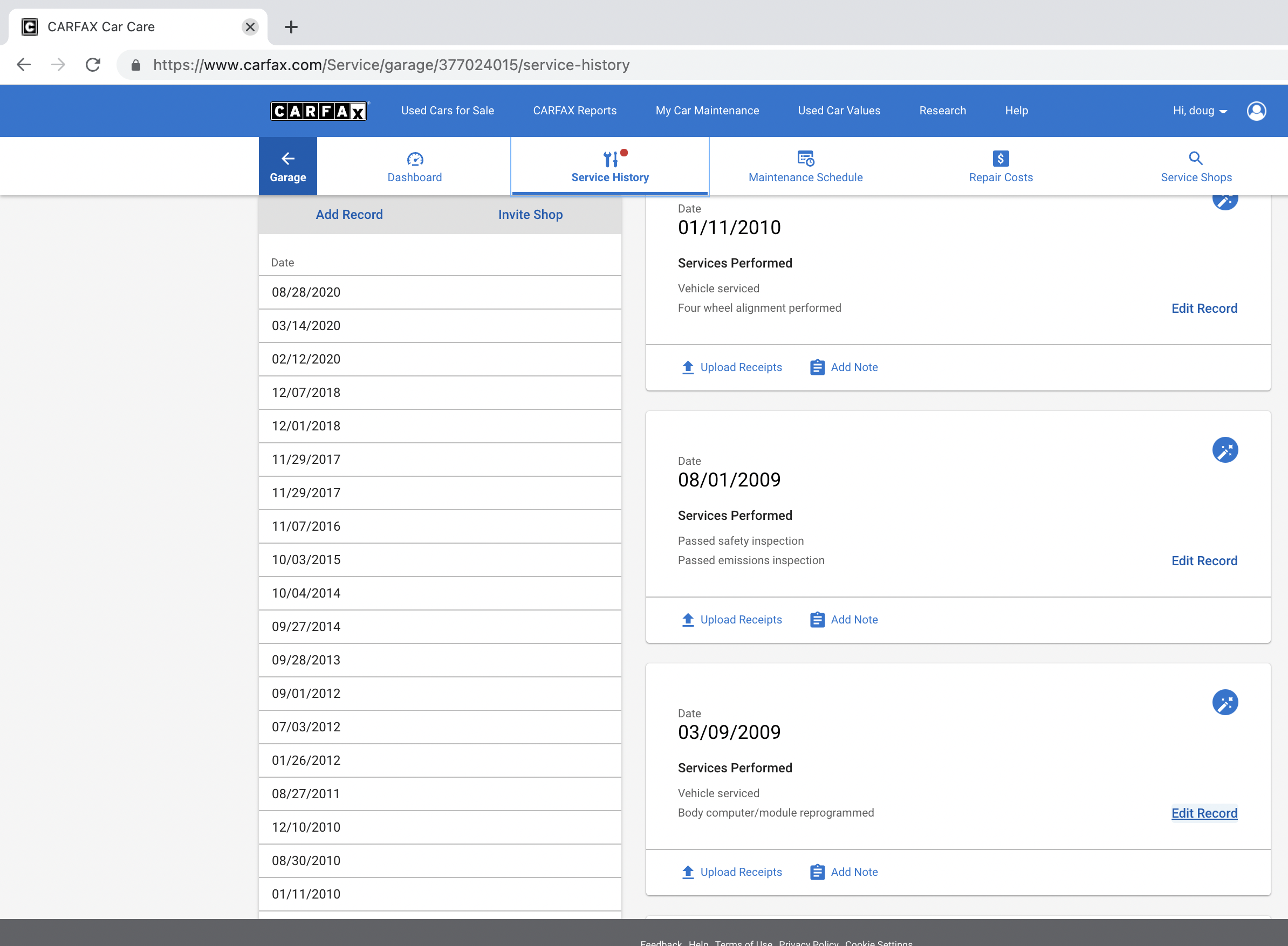
Task: Click Upload Receipts on 03/09/2009 record
Action: [732, 872]
